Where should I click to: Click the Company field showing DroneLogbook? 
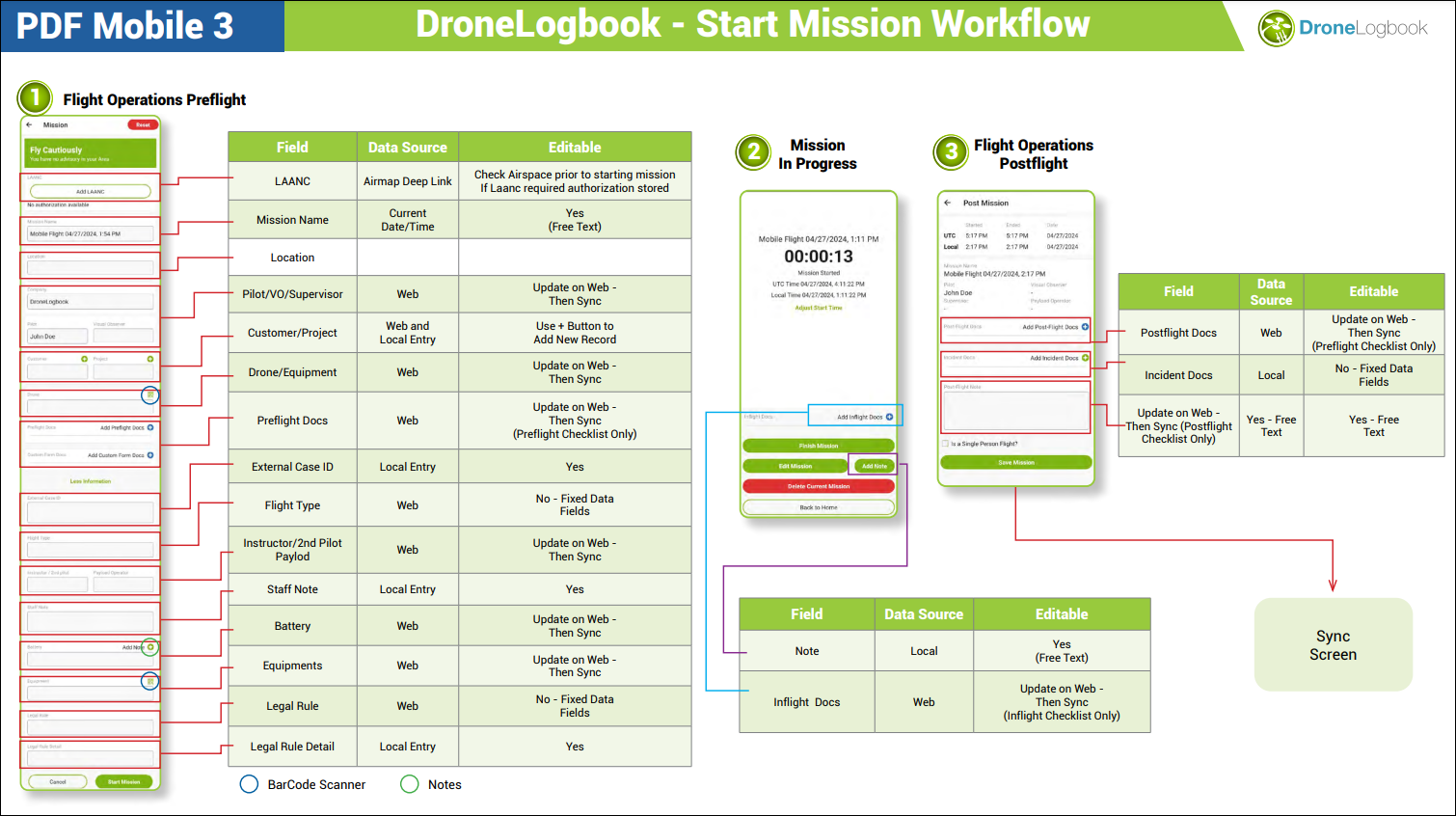coord(91,301)
